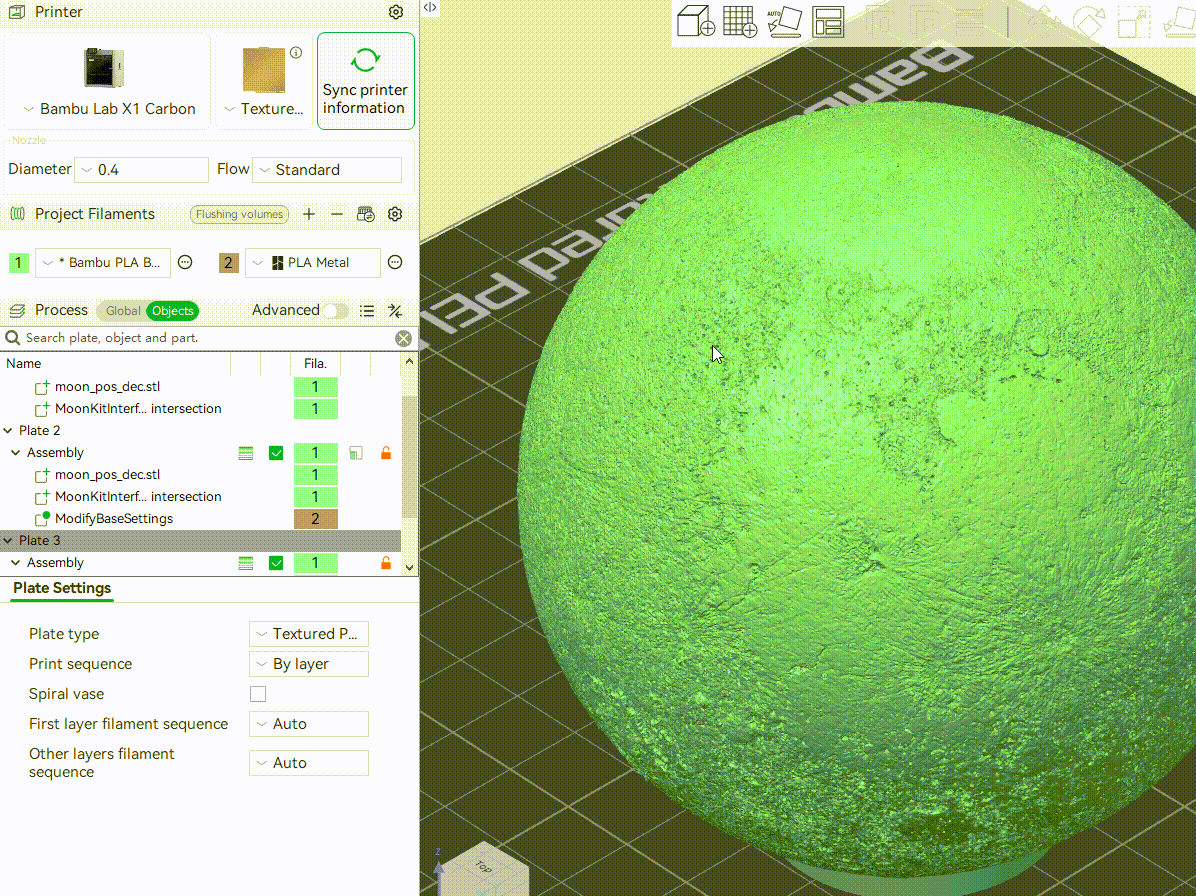Collapse the Plate 2 tree node
The height and width of the screenshot is (896, 1196).
click(x=8, y=431)
